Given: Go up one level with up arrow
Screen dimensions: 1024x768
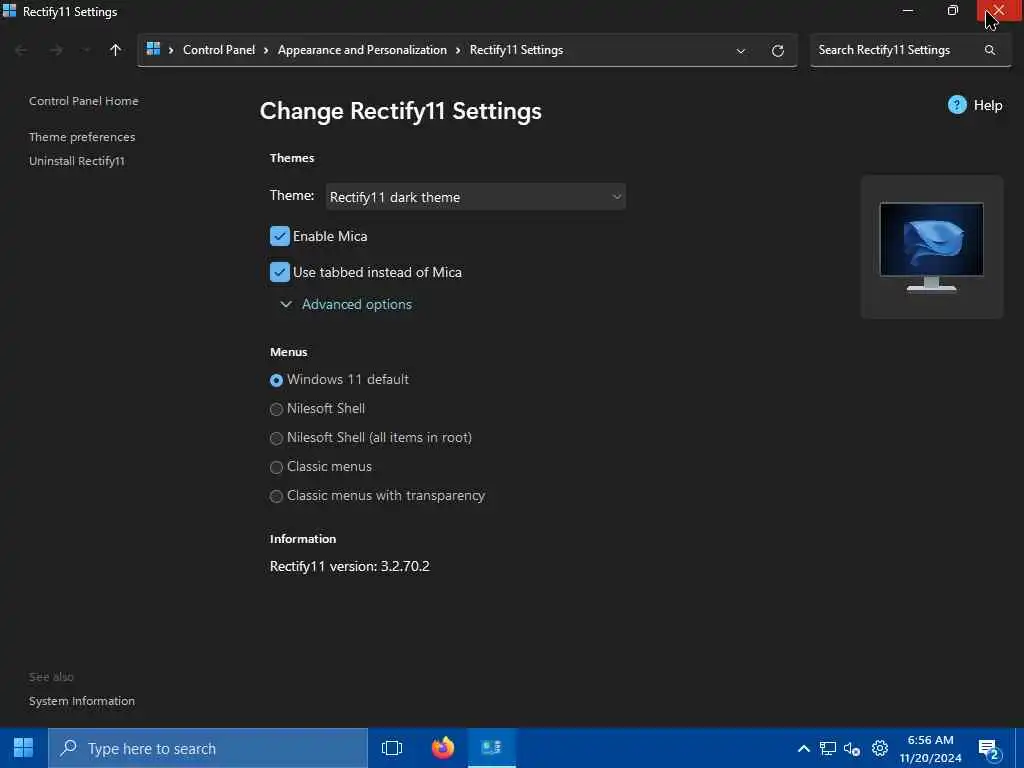Looking at the screenshot, I should pyautogui.click(x=116, y=50).
